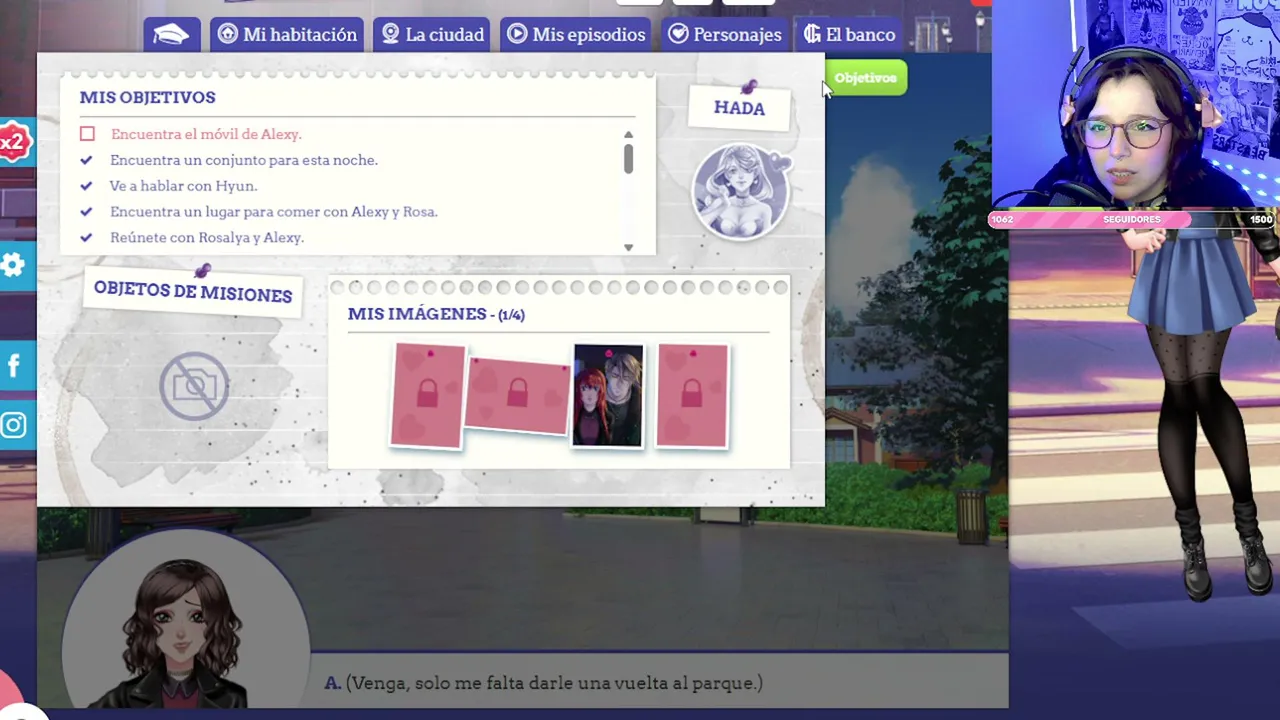Viewport: 1280px width, 720px height.
Task: Go to the Mi habitación tab
Action: coord(287,34)
